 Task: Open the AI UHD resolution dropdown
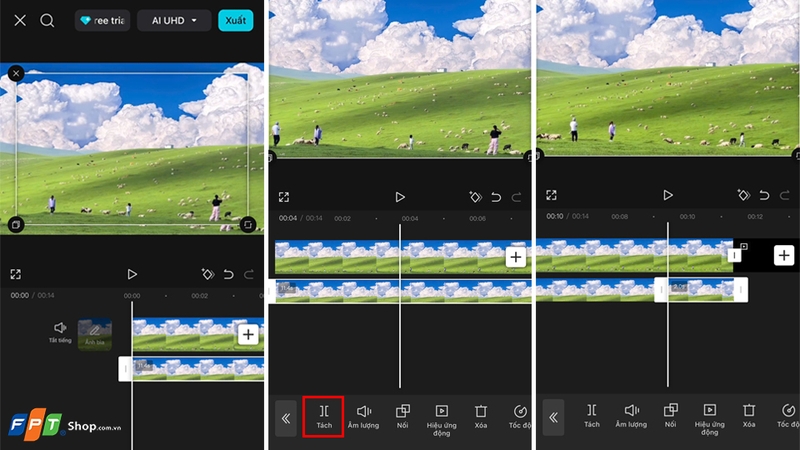(174, 20)
